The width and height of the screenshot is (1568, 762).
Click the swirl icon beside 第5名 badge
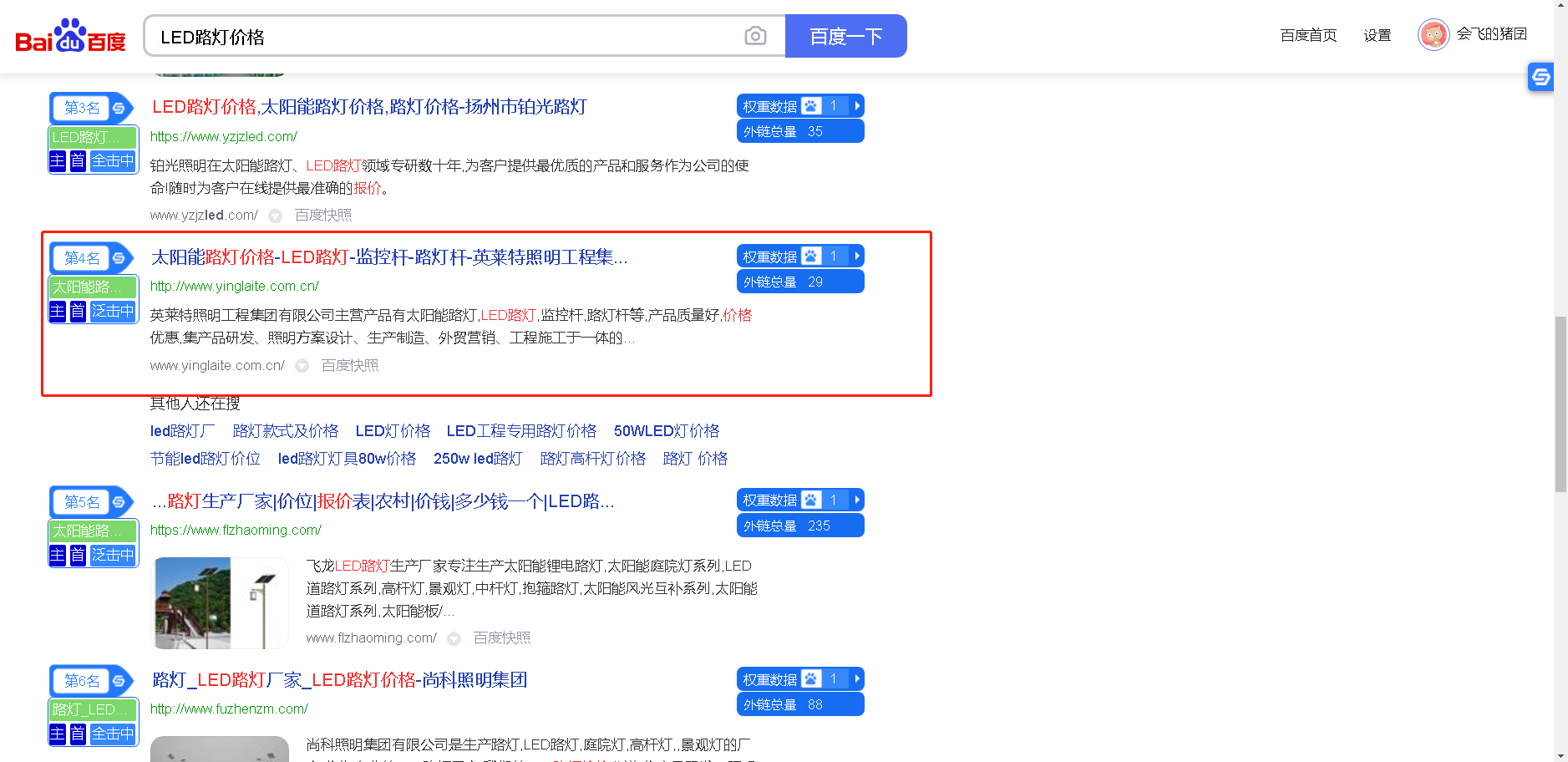(x=119, y=502)
